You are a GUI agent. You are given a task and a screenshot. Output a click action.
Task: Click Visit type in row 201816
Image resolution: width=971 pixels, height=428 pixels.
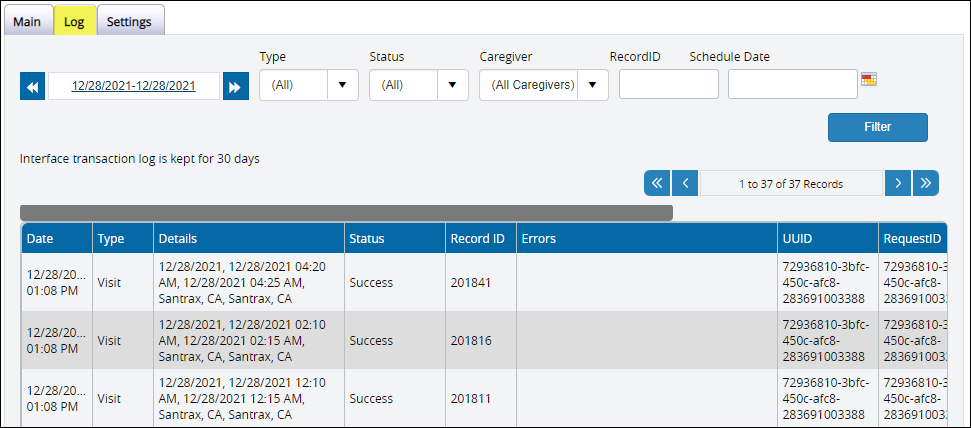[x=123, y=341]
